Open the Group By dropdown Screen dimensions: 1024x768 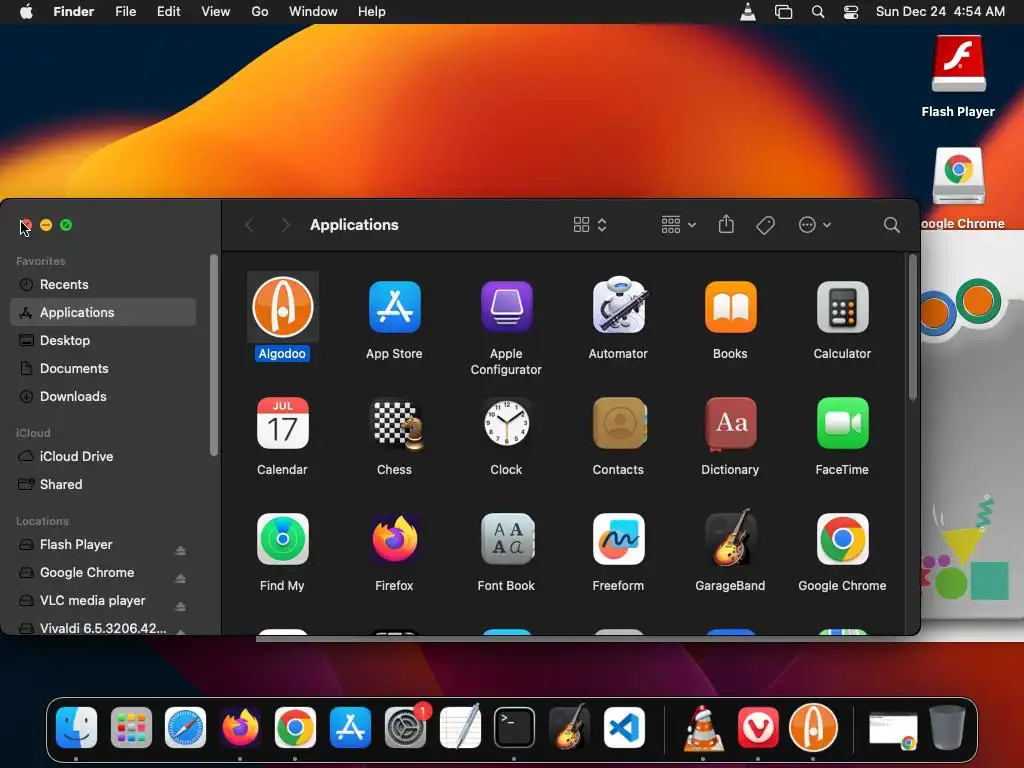pyautogui.click(x=679, y=225)
